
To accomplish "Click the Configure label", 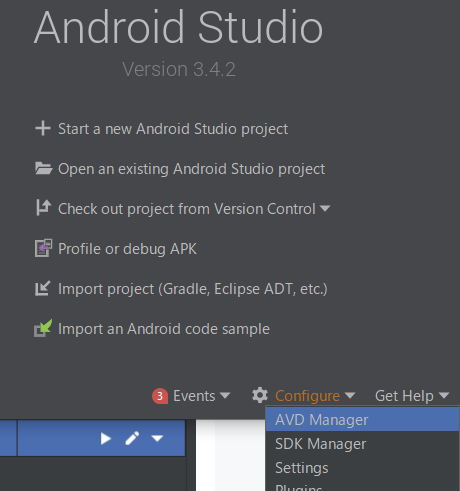I will coord(307,396).
